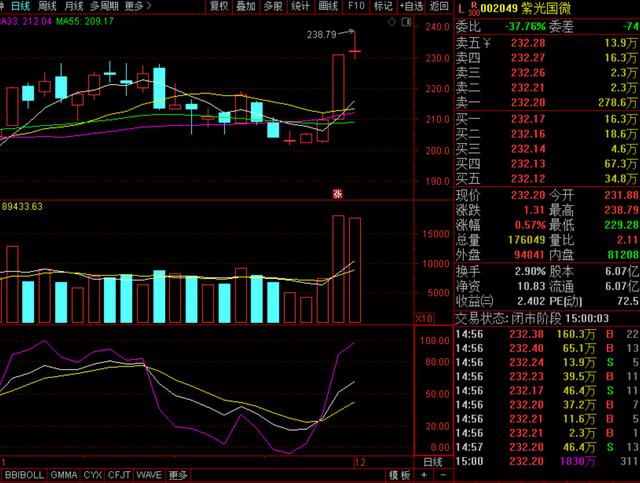Click the 总量 176049 value

coord(527,240)
